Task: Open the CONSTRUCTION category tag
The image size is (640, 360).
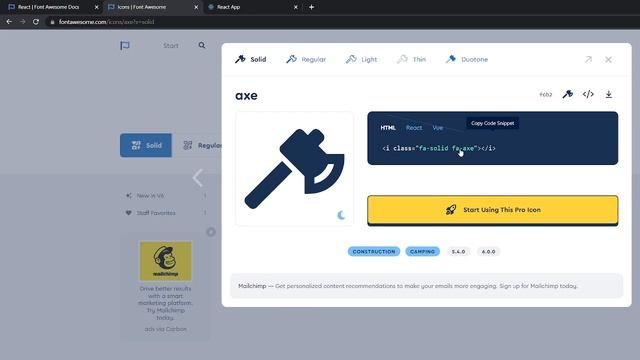Action: [x=374, y=251]
